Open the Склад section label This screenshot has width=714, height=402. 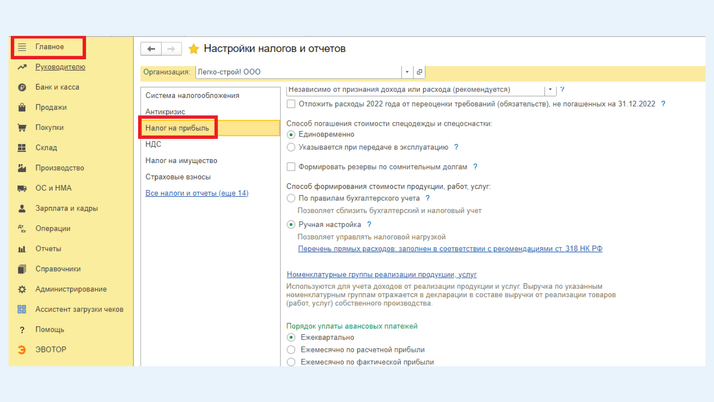[x=46, y=148]
